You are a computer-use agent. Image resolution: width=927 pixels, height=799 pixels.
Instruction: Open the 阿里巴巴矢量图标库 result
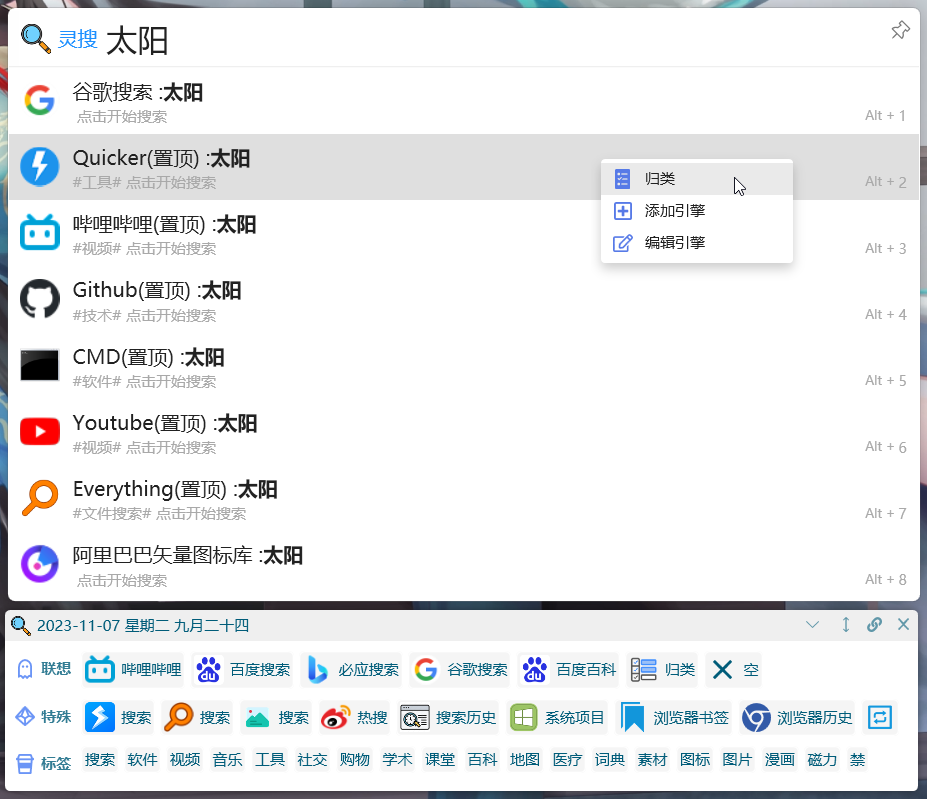(464, 564)
